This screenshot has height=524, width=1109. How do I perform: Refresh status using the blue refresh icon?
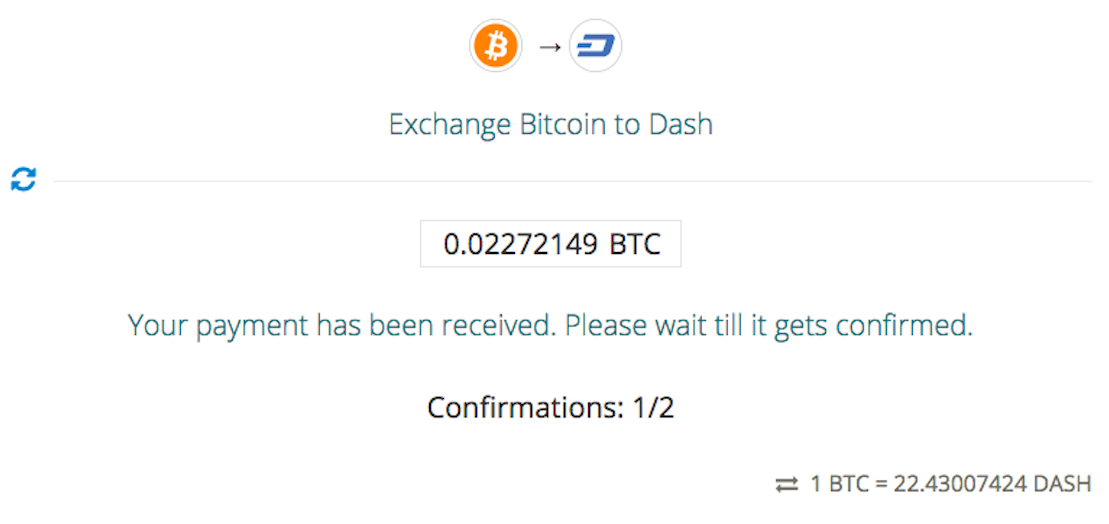(23, 180)
